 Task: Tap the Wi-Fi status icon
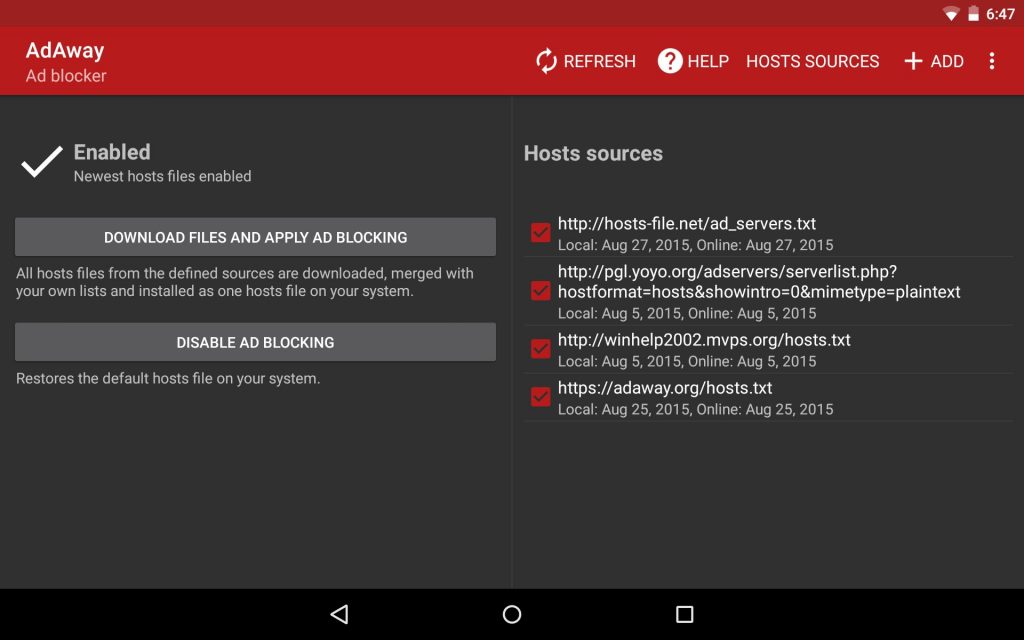click(x=950, y=14)
